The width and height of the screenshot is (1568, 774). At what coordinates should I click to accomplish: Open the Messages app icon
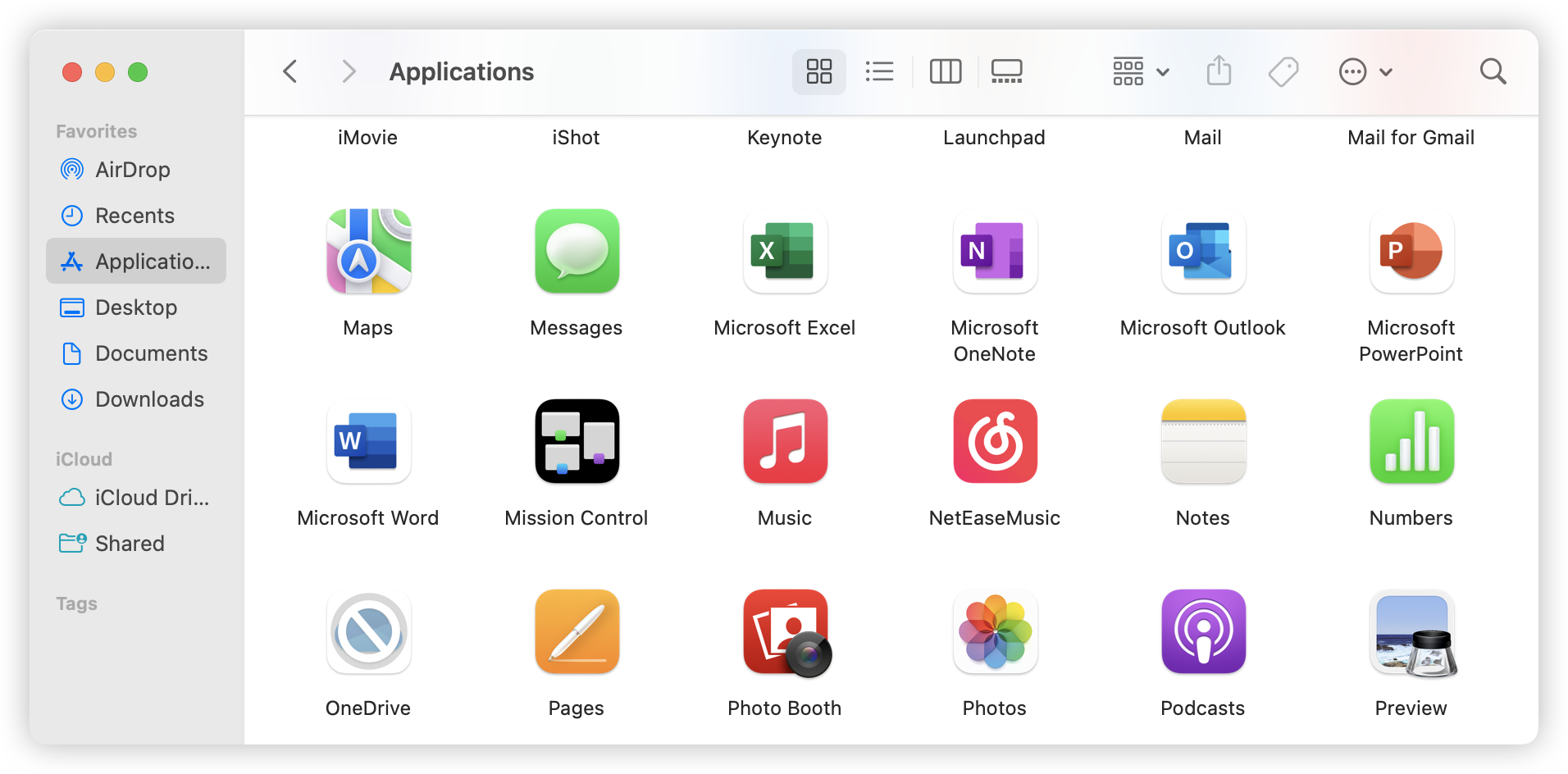(577, 251)
